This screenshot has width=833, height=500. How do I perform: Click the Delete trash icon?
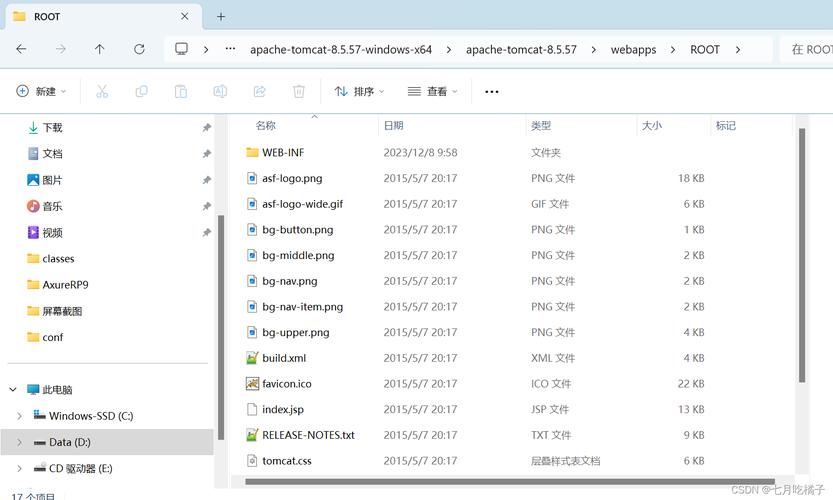pos(299,91)
